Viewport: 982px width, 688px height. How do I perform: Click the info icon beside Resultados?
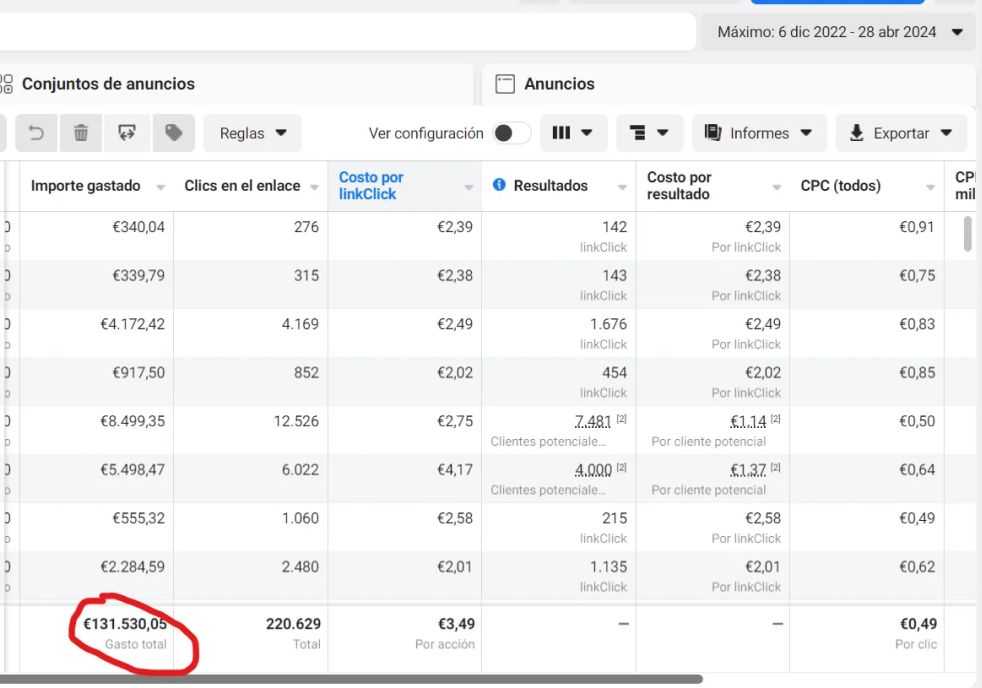click(x=499, y=185)
